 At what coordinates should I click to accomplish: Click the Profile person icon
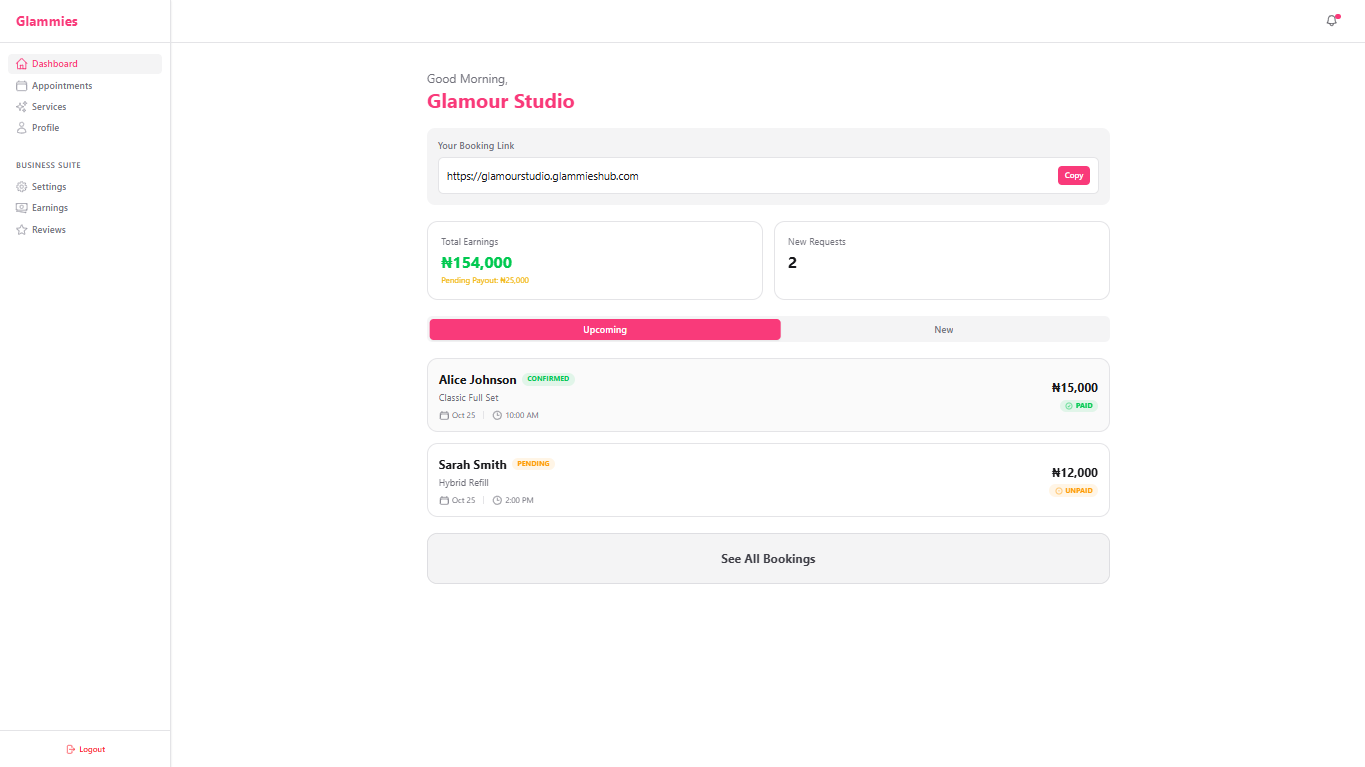point(22,128)
